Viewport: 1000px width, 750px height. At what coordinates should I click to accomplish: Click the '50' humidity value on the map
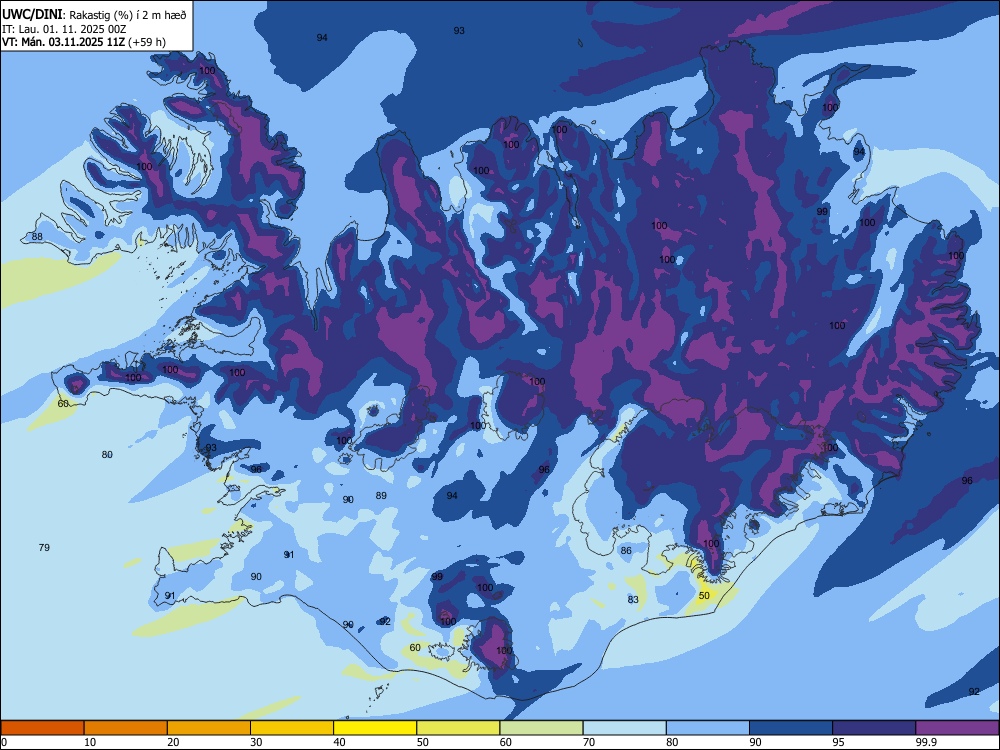tap(704, 596)
